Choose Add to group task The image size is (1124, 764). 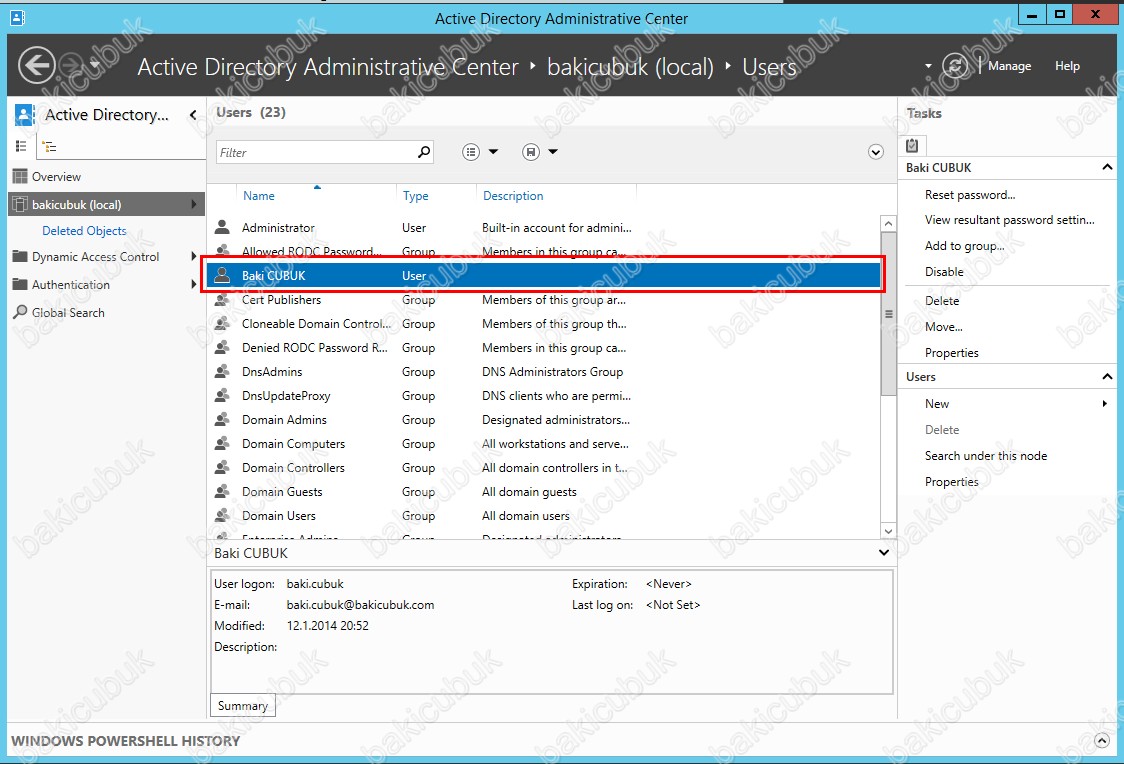click(x=964, y=246)
